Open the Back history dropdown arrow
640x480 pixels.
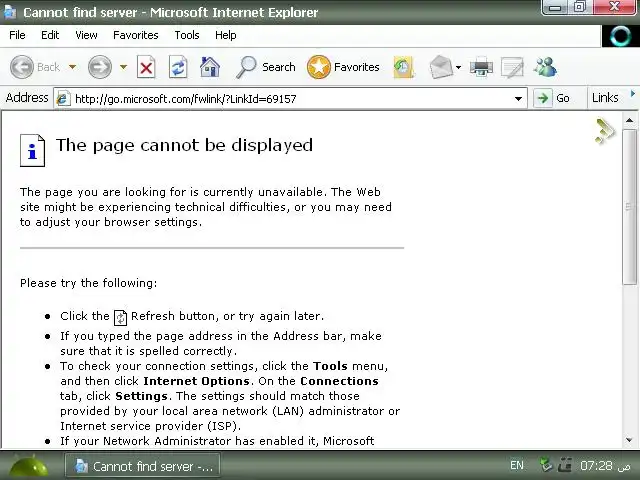point(72,67)
